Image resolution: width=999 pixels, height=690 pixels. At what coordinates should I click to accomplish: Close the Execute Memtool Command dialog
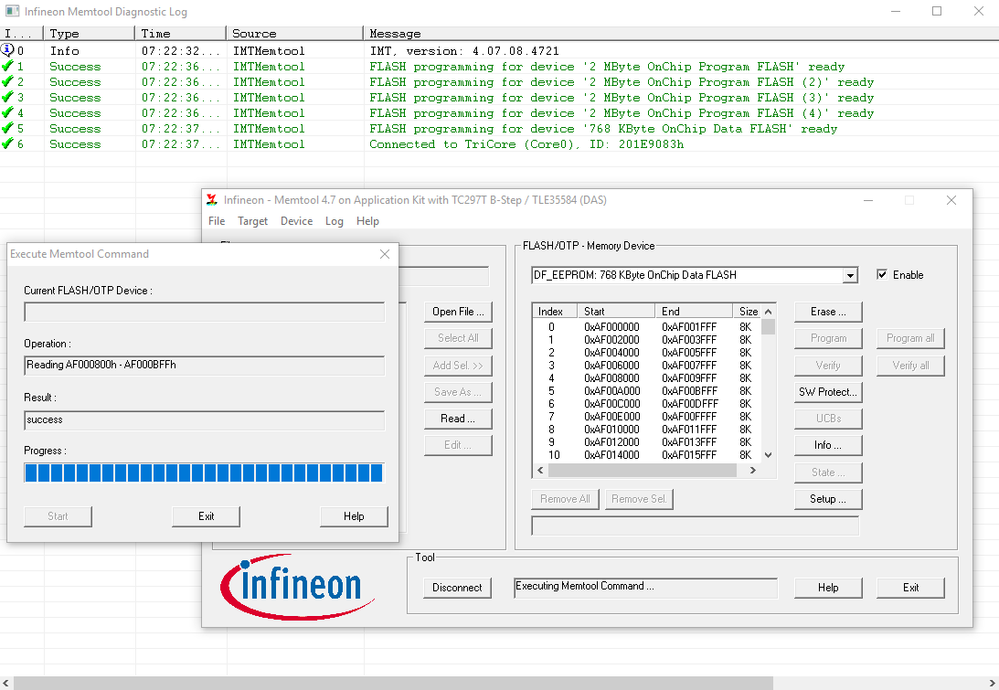[x=385, y=254]
